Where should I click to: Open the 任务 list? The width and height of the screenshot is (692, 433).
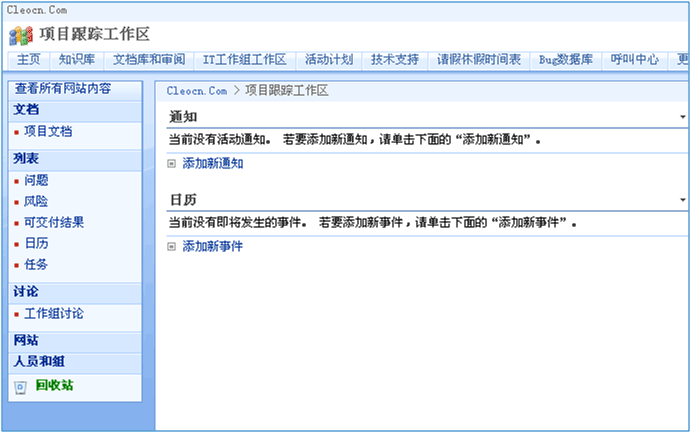point(36,264)
